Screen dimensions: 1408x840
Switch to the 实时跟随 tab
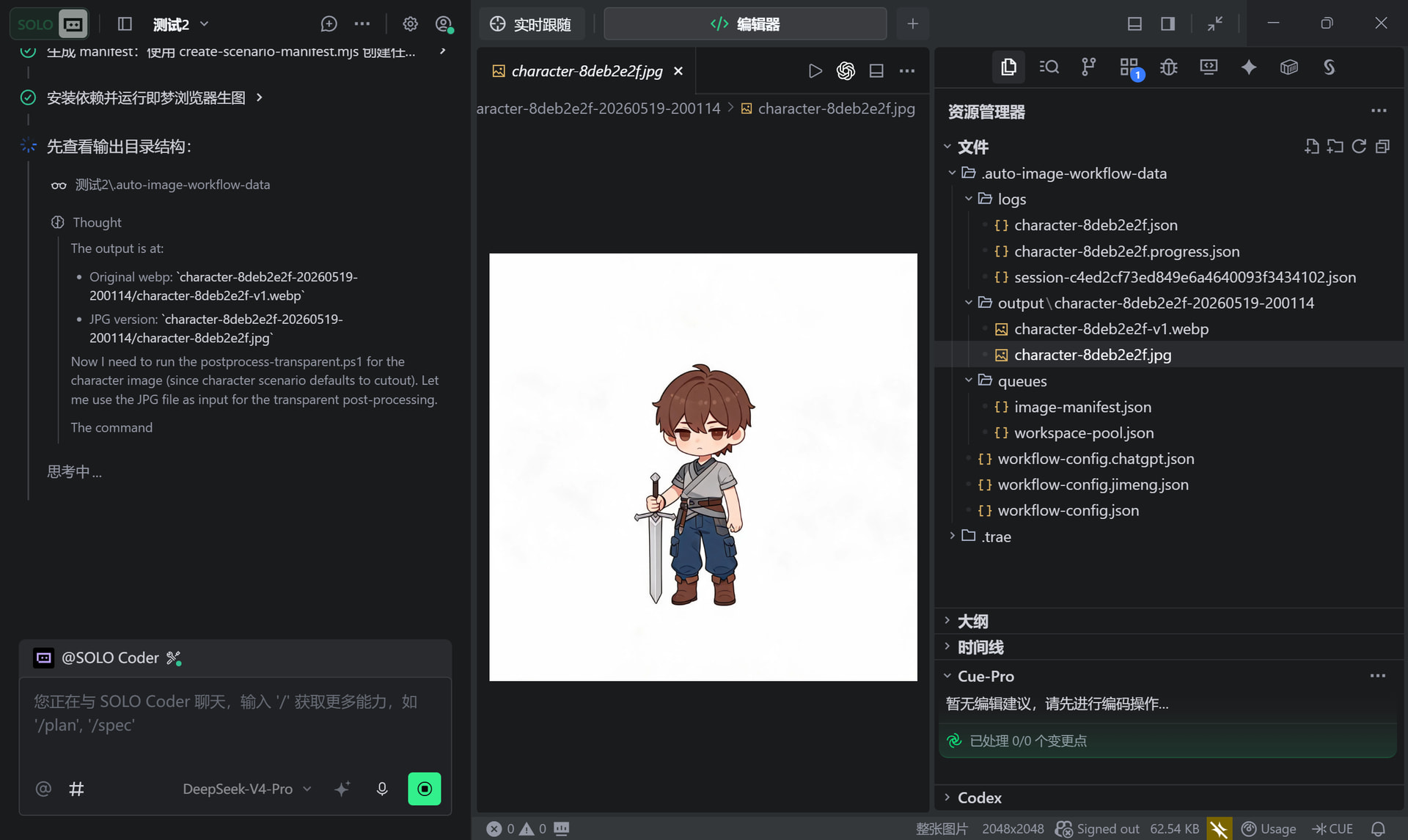tap(531, 24)
